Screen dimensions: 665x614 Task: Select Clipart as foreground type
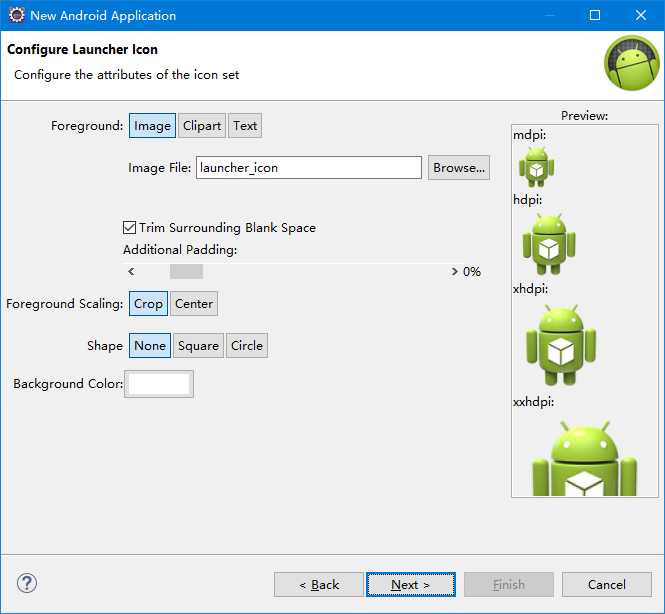(202, 126)
